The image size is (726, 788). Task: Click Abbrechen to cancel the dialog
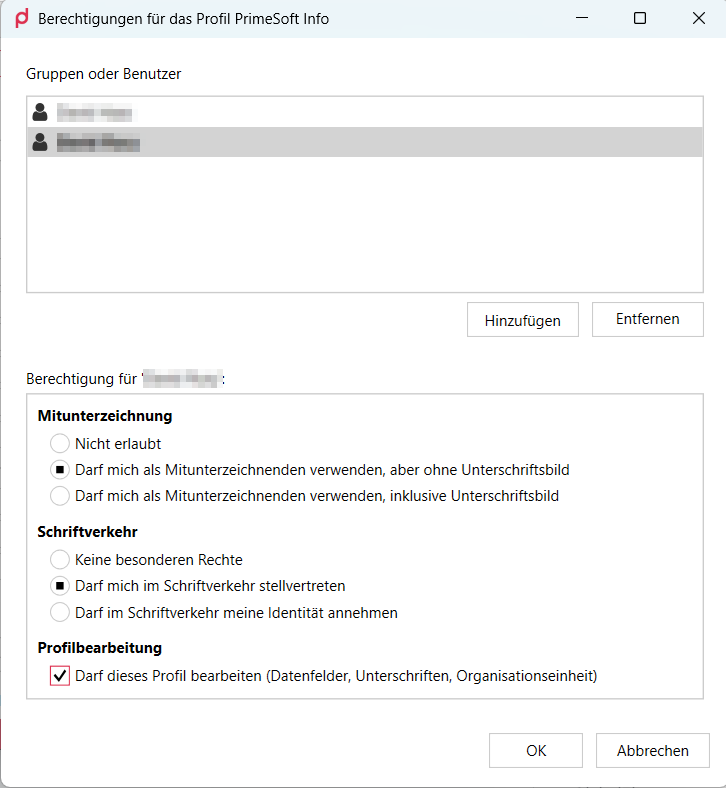click(x=653, y=750)
